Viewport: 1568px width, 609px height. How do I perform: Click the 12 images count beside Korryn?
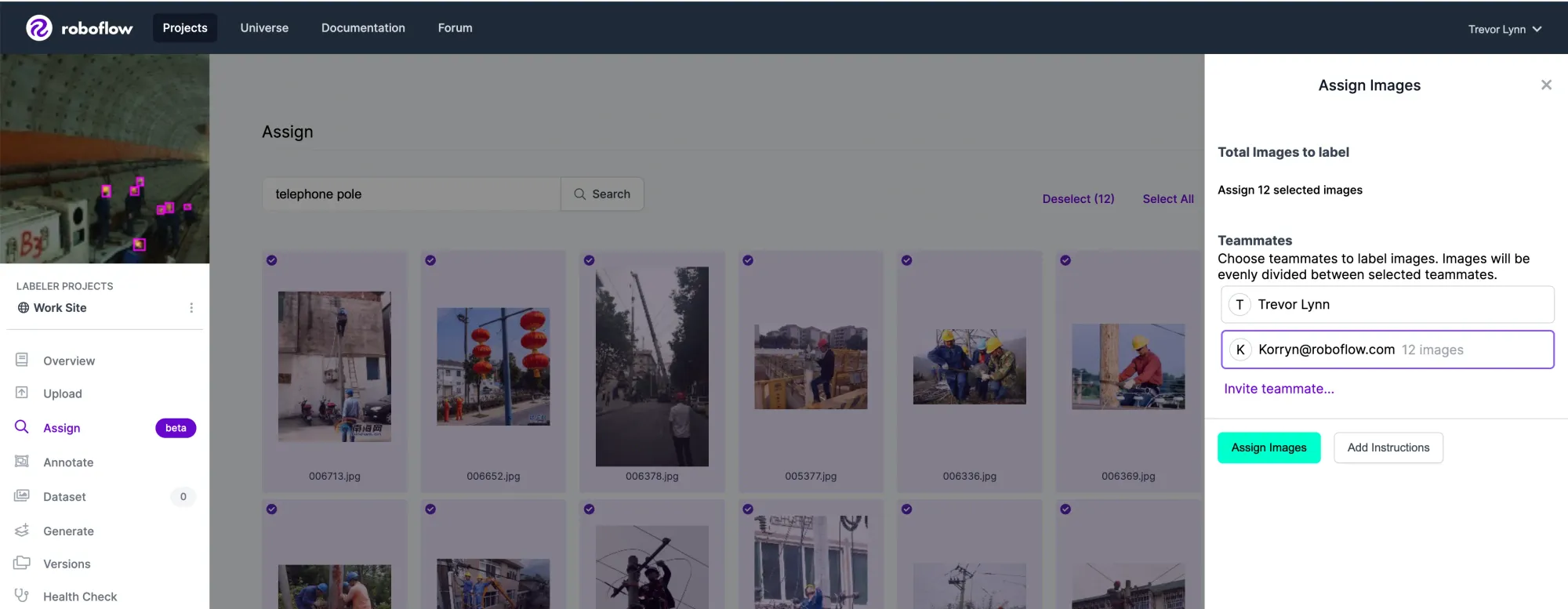(x=1432, y=350)
